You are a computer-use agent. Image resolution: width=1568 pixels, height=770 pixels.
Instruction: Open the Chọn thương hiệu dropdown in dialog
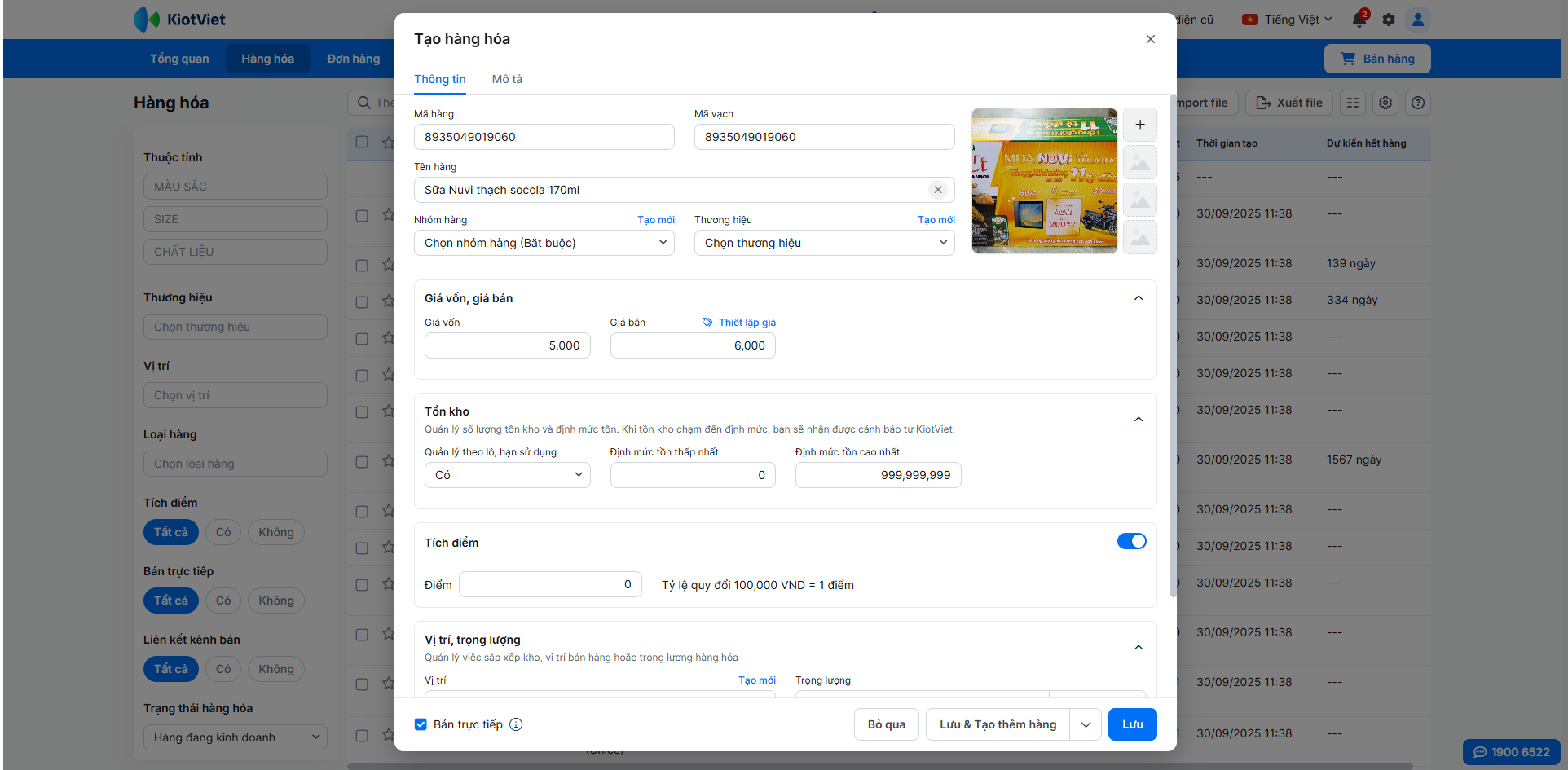pos(824,243)
